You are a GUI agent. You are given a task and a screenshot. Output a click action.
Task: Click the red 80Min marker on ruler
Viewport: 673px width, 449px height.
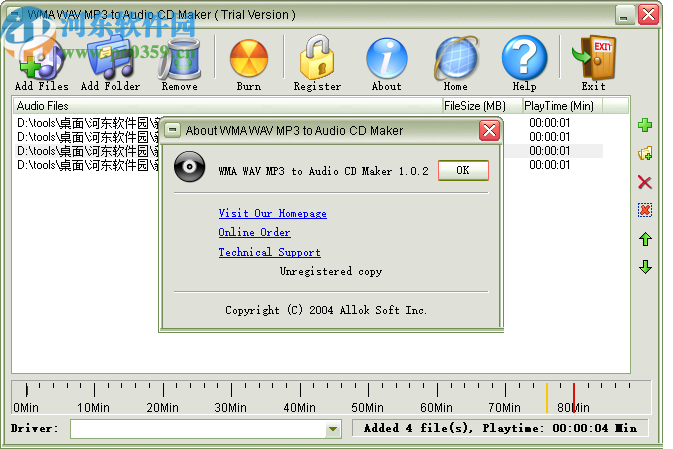[x=574, y=397]
